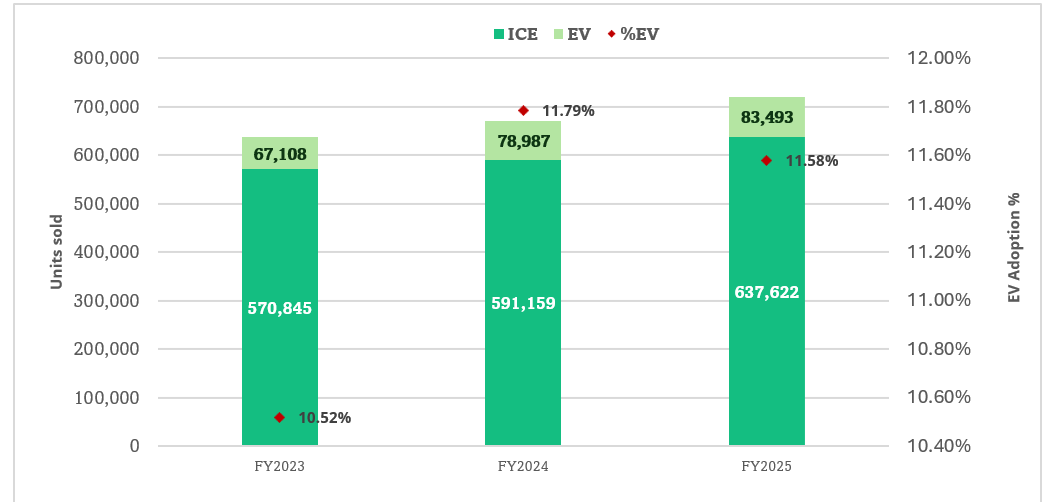Click the EV legend color swatch
This screenshot has height=502, width=1051.
[556, 34]
